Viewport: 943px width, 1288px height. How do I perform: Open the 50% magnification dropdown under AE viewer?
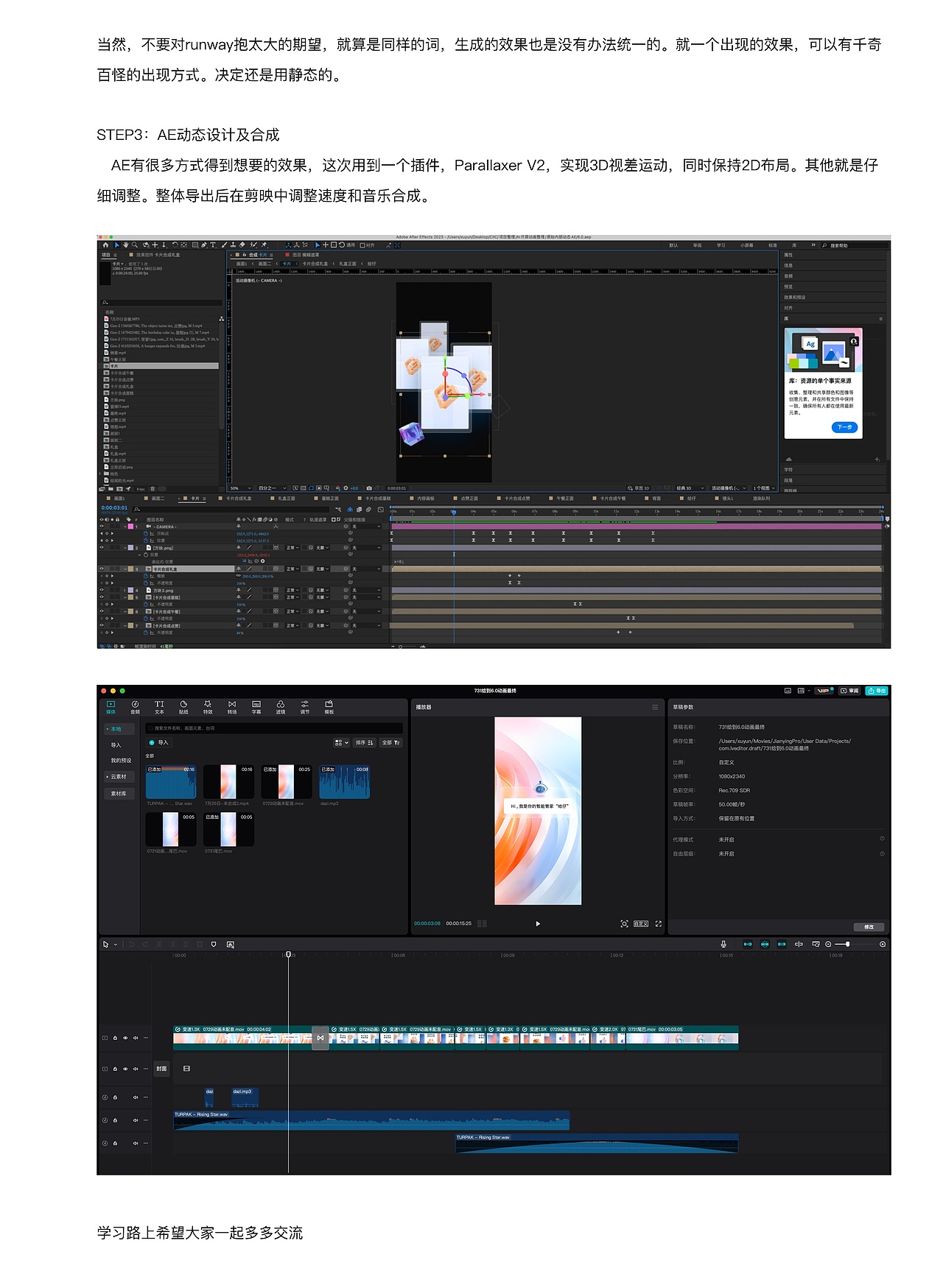(239, 488)
